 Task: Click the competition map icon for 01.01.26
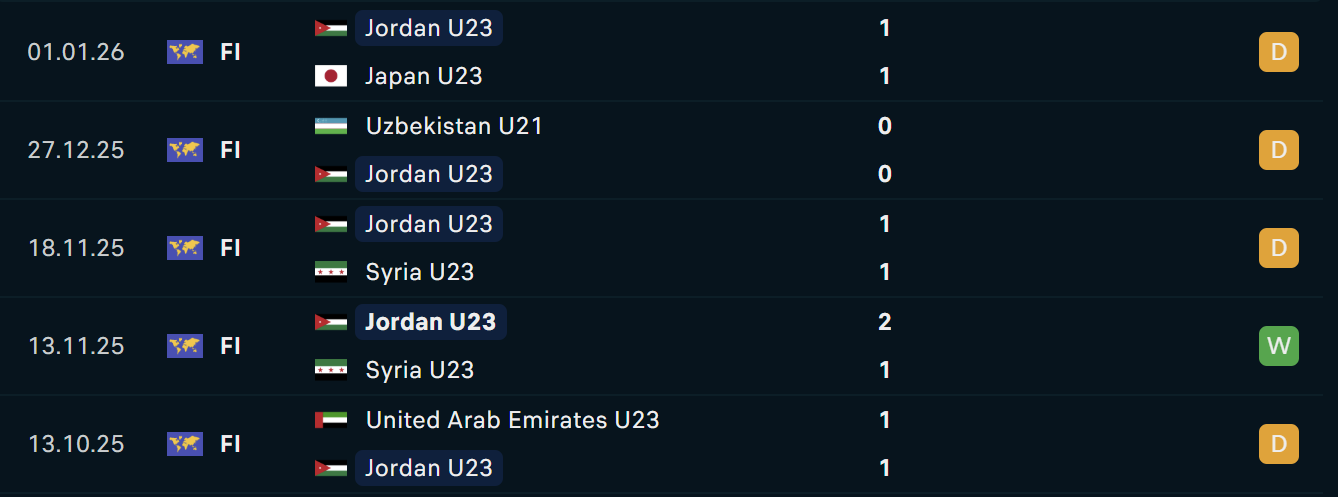(185, 52)
